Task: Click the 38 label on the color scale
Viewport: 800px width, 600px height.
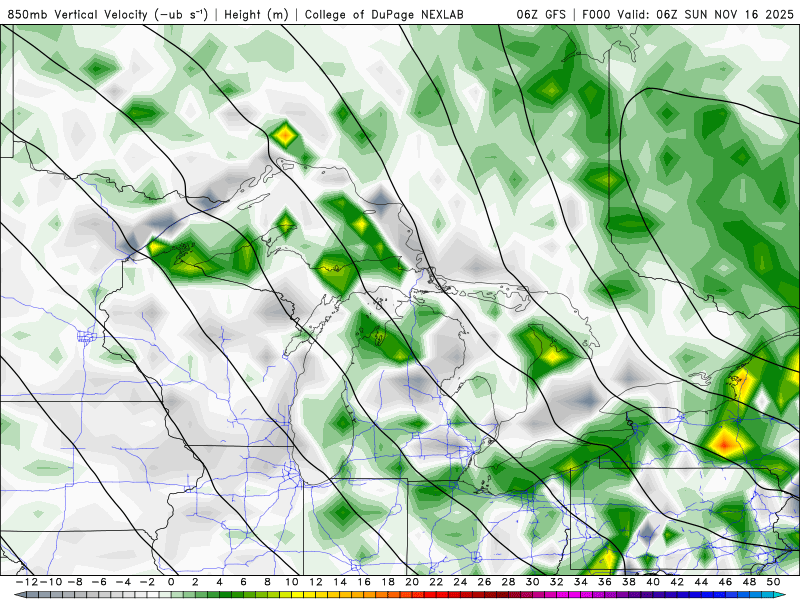Action: (x=629, y=582)
